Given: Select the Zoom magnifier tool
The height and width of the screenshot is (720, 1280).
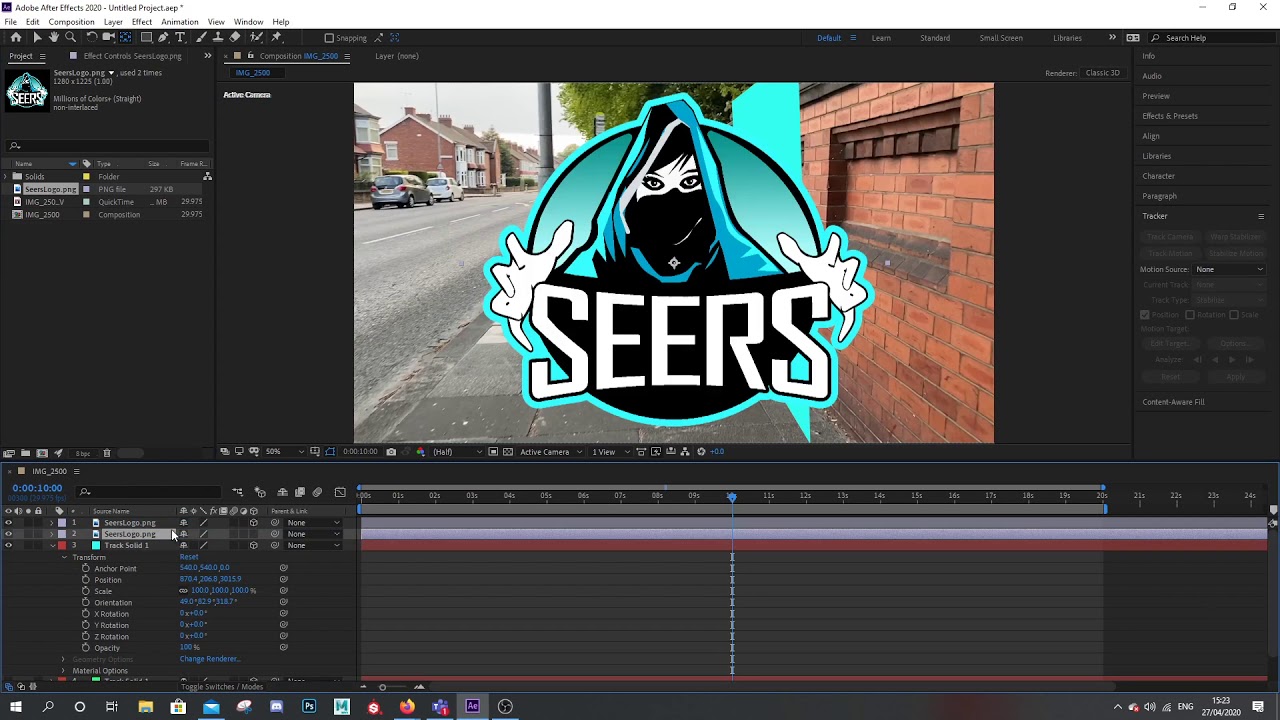Looking at the screenshot, I should click(x=70, y=37).
